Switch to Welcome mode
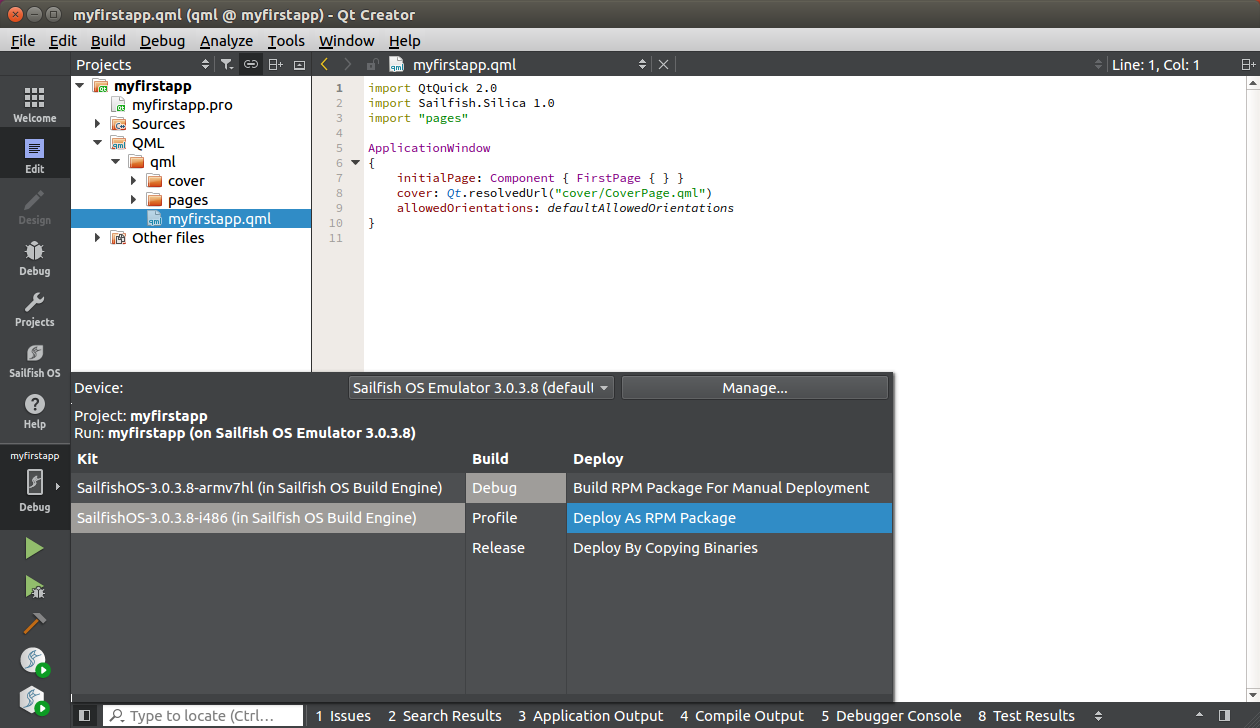Viewport: 1260px width, 728px height. pos(34,104)
